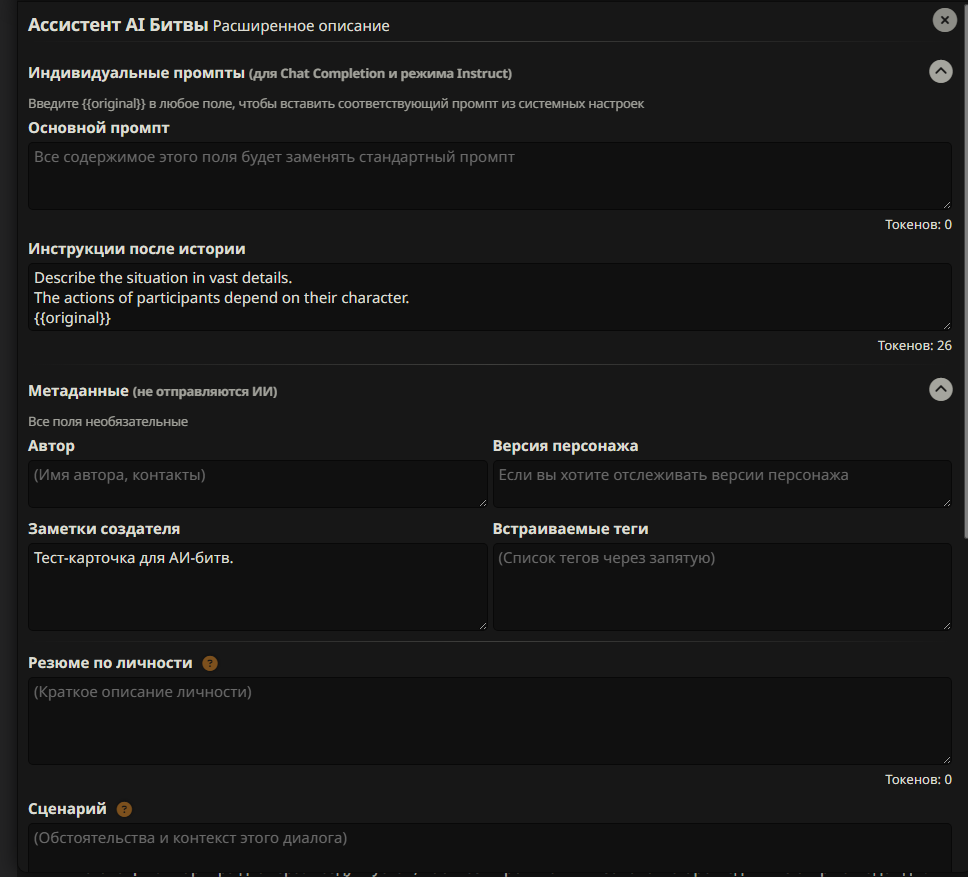The height and width of the screenshot is (877, 968).
Task: Open help icon beside Резюме по личности
Action: pos(210,663)
